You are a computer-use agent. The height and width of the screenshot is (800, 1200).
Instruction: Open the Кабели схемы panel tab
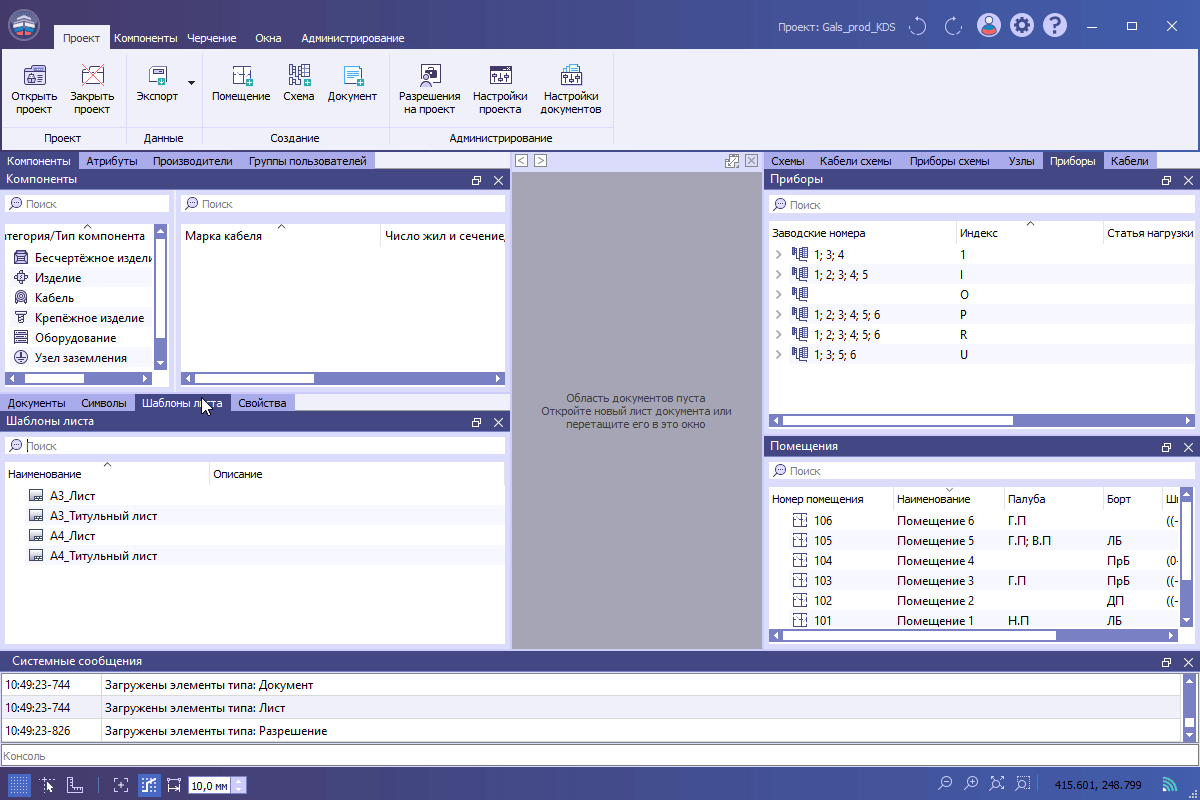[x=855, y=161]
